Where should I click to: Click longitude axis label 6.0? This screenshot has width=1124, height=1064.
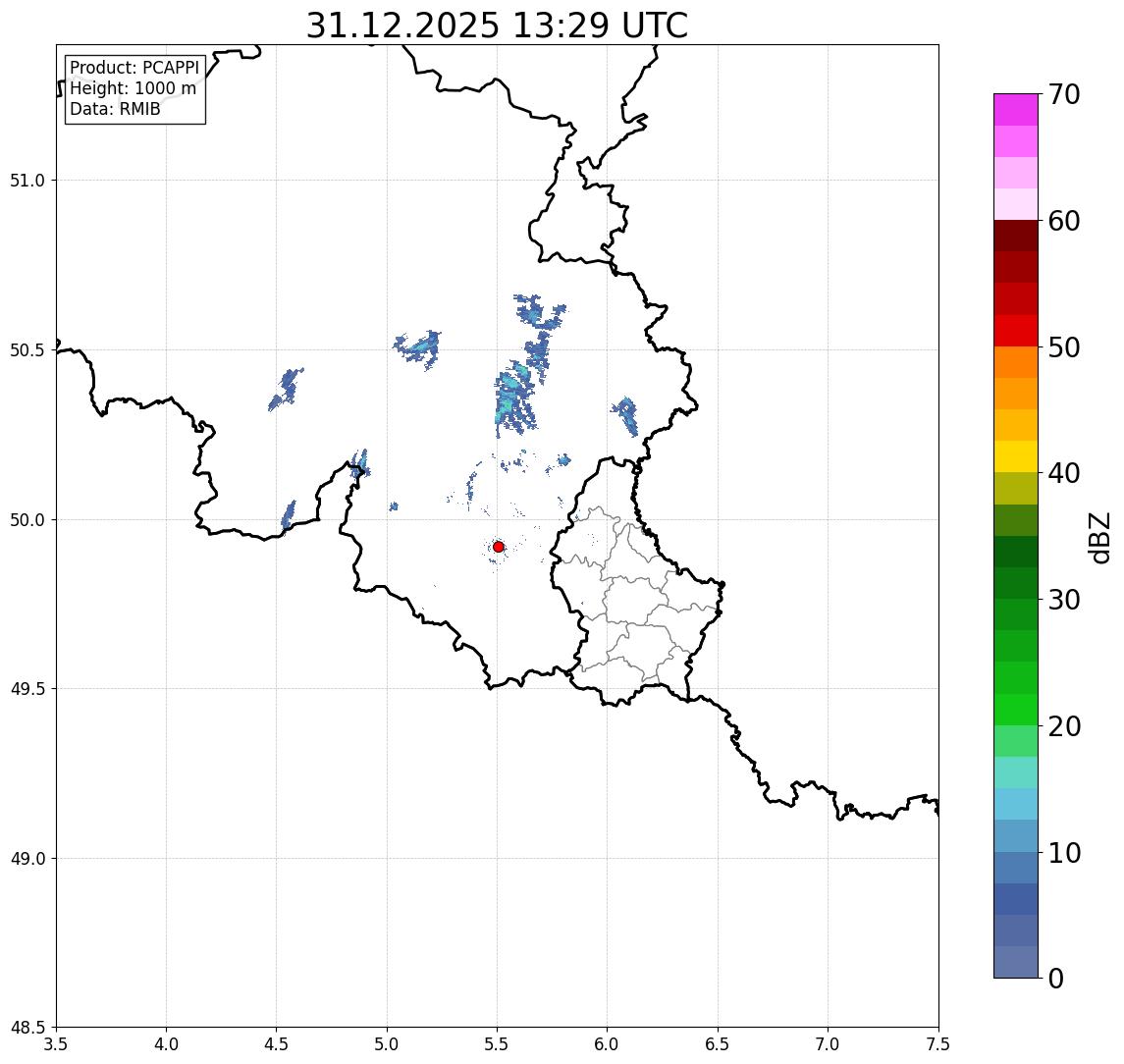pos(608,1044)
